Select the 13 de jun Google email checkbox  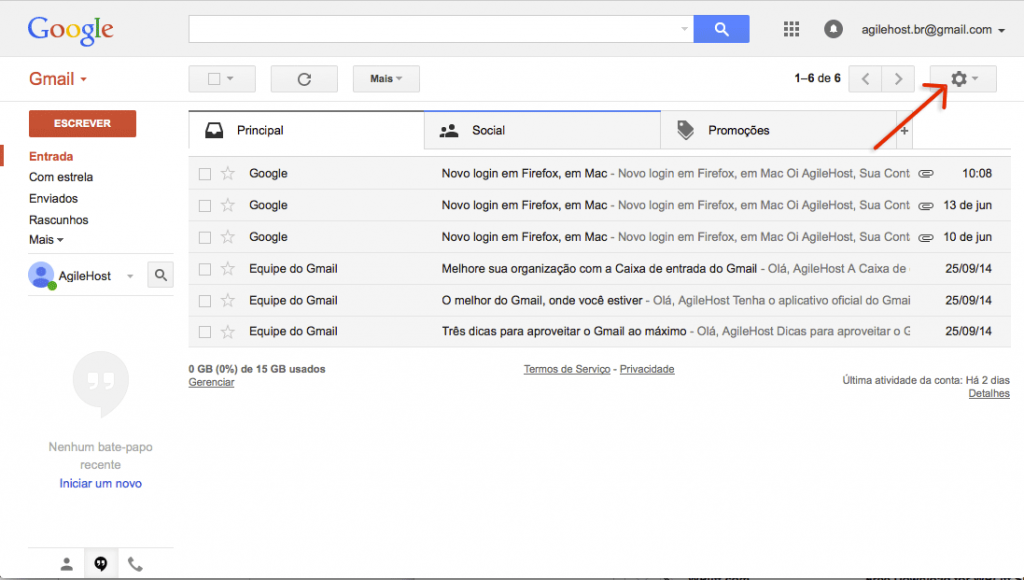click(205, 206)
